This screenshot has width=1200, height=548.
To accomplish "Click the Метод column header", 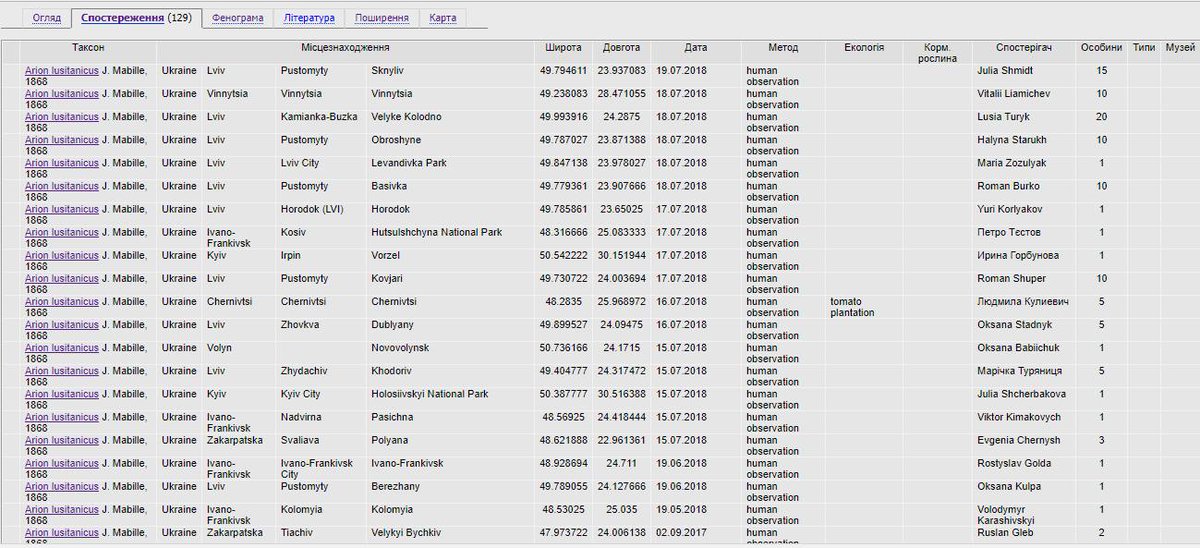I will tap(783, 47).
